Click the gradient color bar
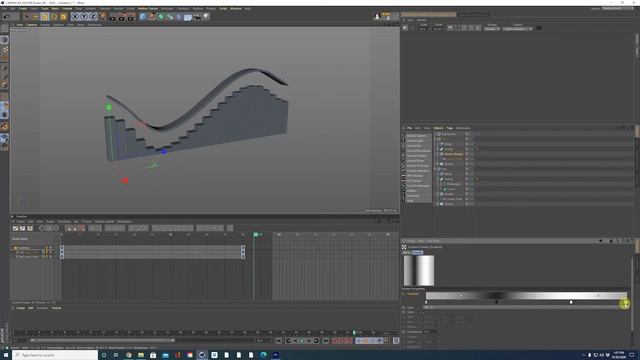The image size is (640, 360). (x=526, y=296)
